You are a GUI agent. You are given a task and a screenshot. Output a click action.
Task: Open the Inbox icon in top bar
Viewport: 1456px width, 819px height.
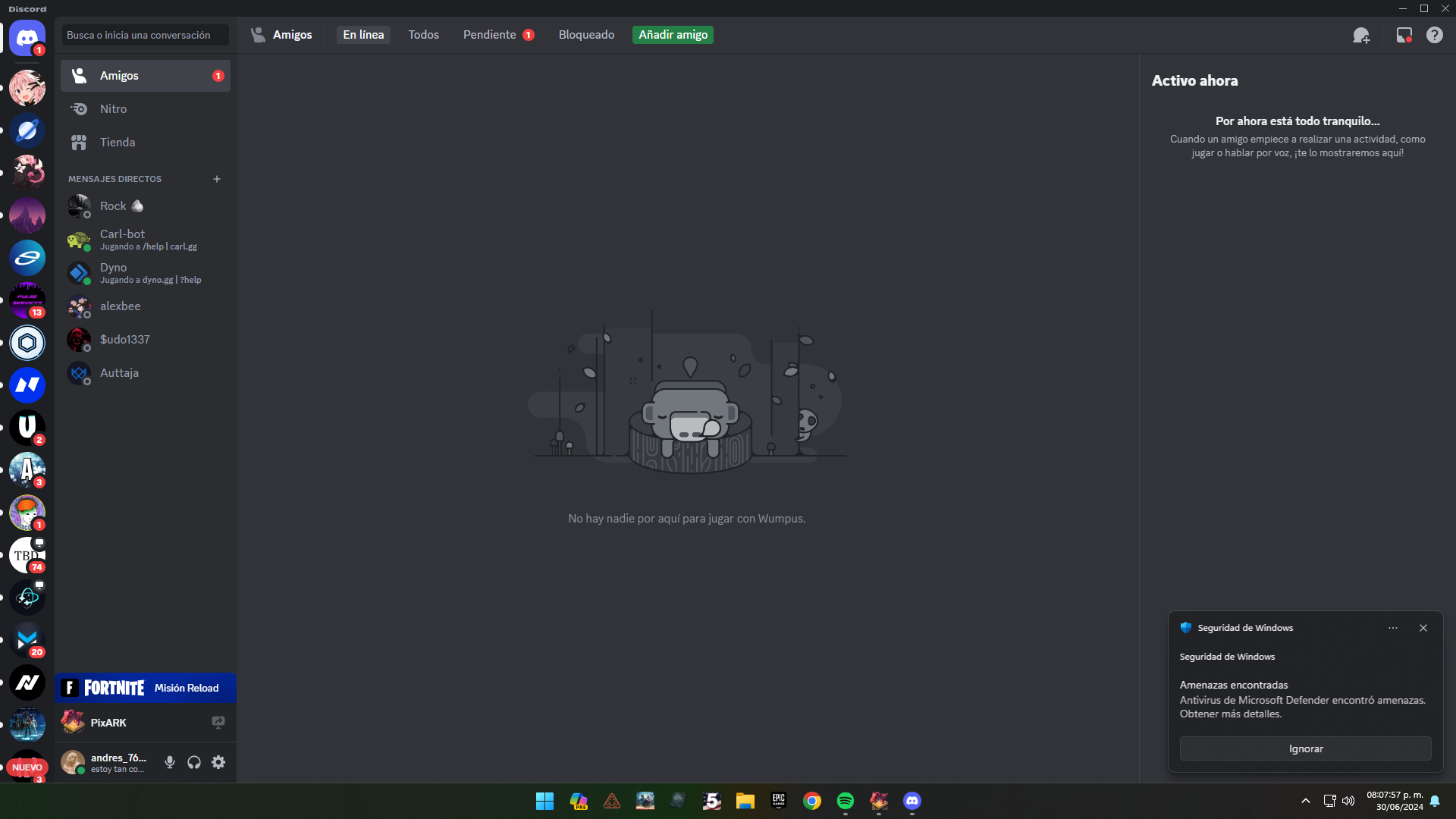[x=1404, y=35]
